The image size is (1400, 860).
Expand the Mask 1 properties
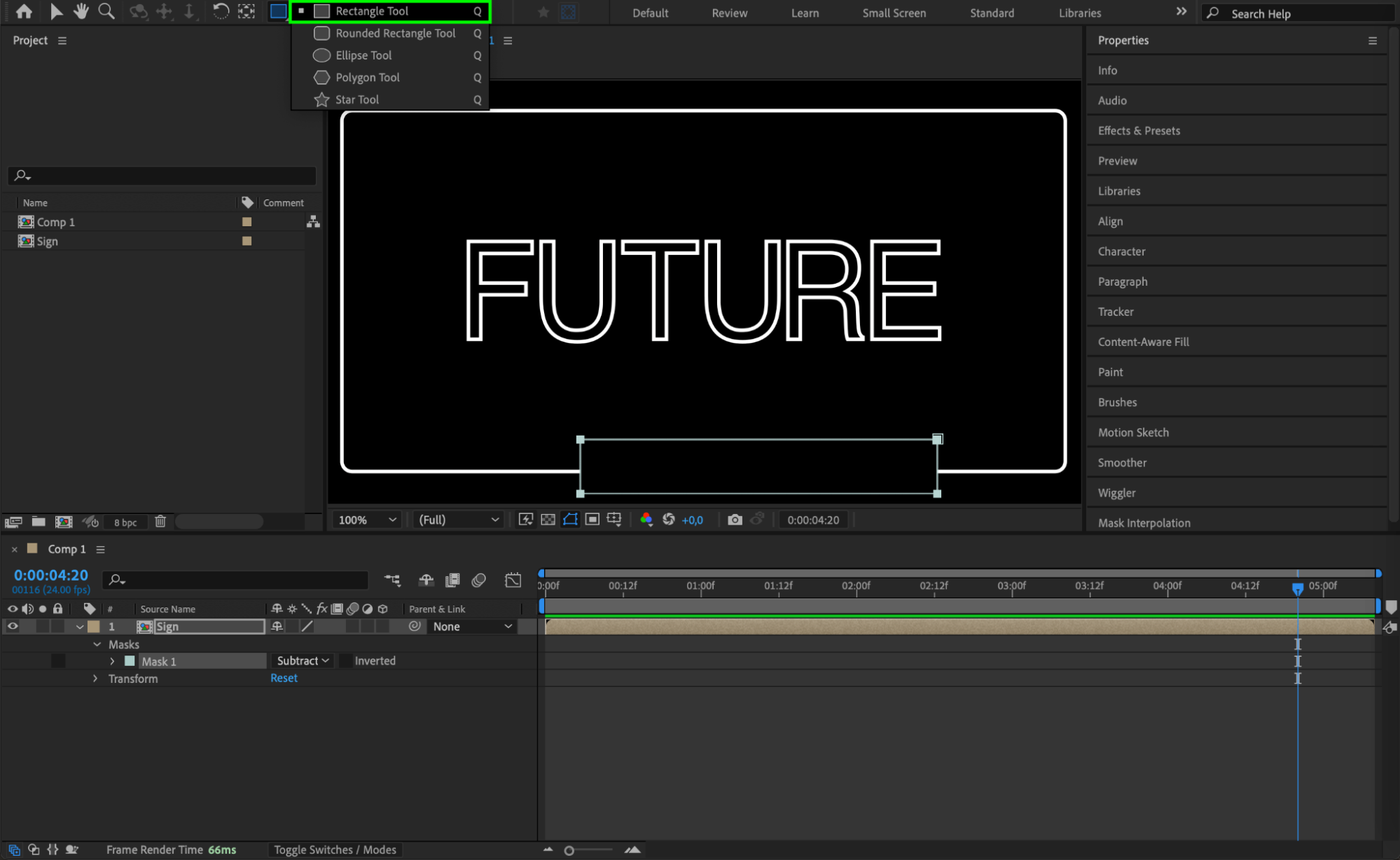(112, 661)
